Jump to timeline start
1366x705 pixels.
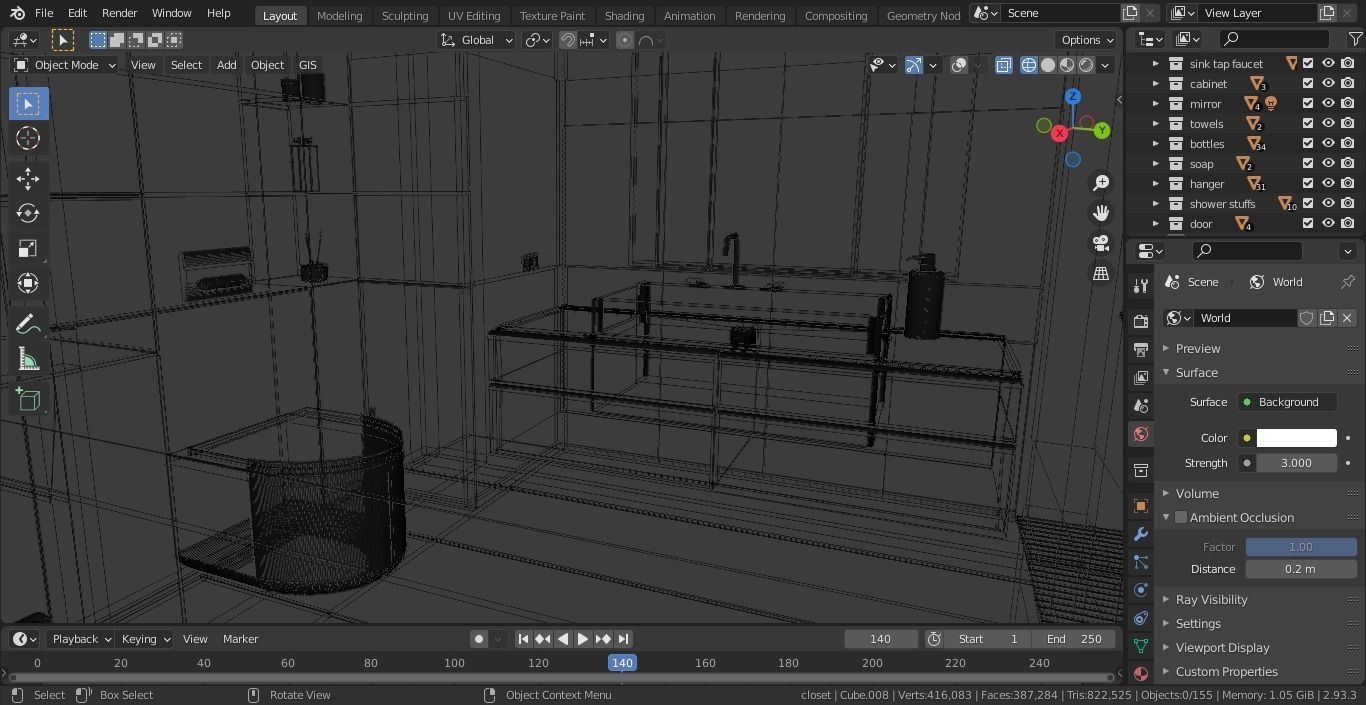tap(523, 639)
